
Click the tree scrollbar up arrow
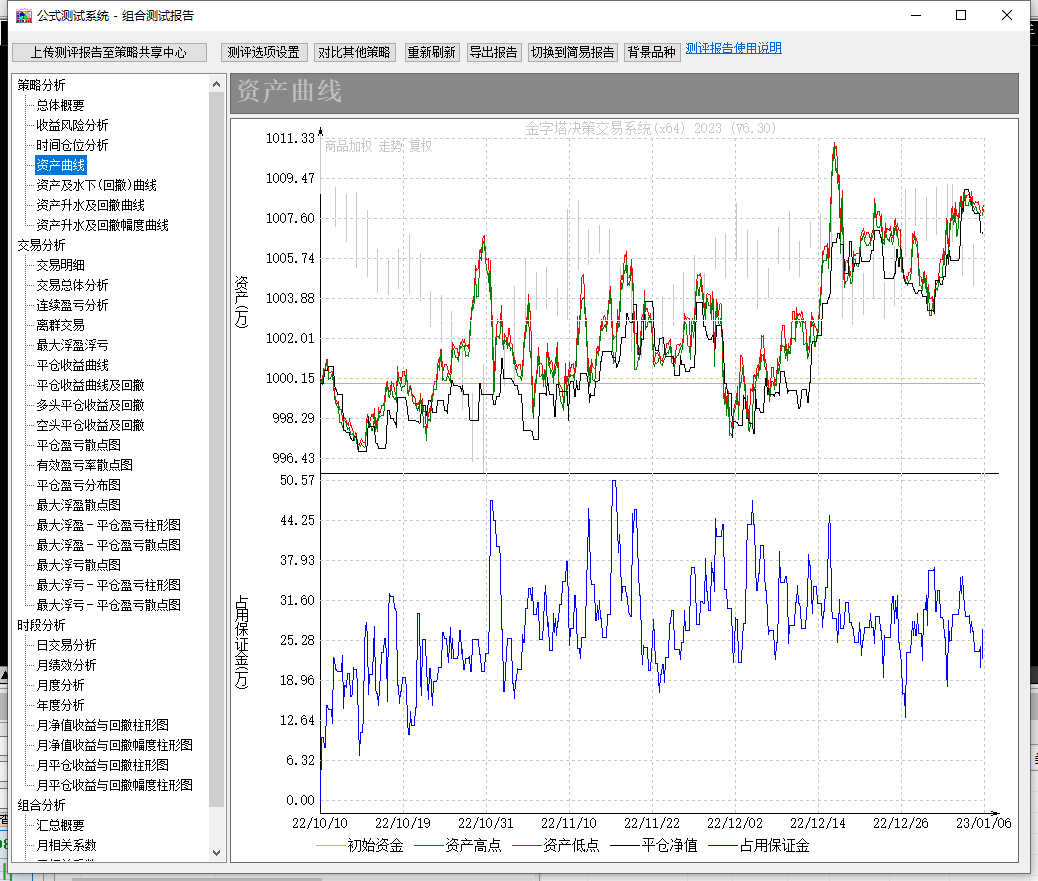[x=217, y=85]
